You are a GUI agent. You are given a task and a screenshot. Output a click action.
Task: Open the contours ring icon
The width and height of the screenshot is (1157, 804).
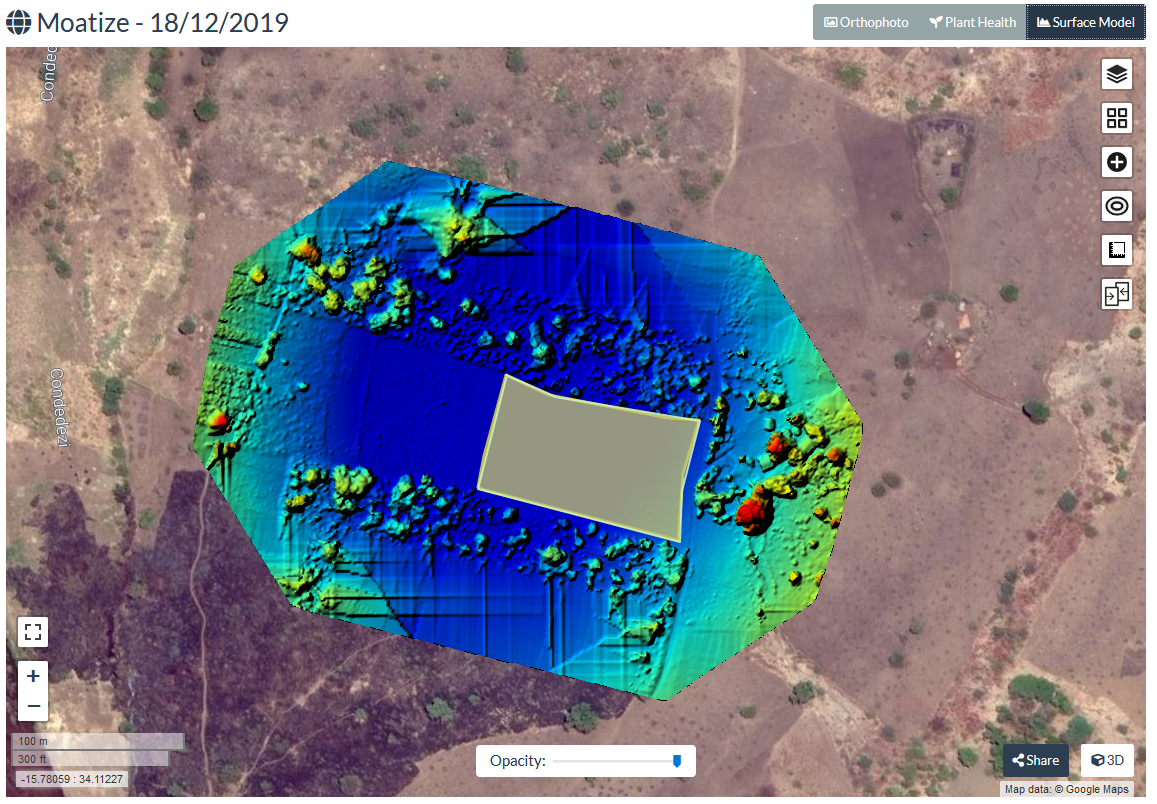(x=1116, y=206)
